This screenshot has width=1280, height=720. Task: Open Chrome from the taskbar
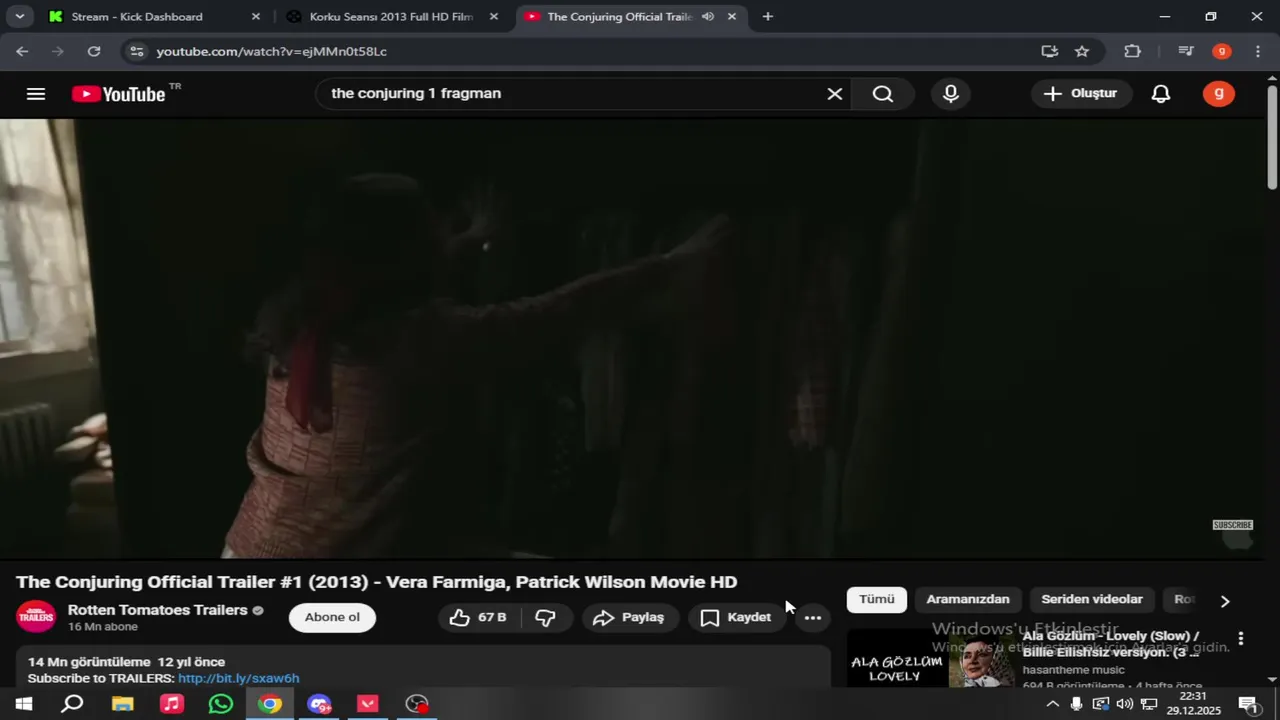269,704
